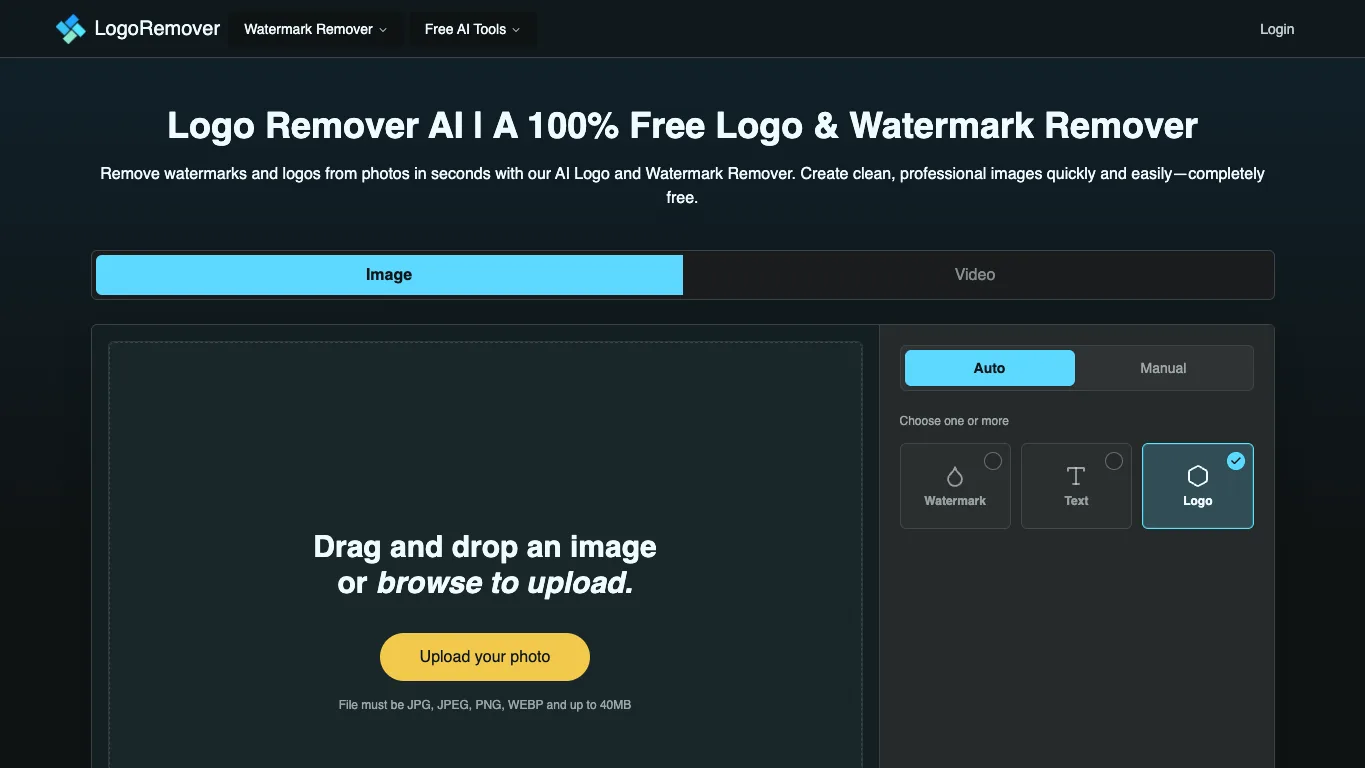1365x768 pixels.
Task: Uncheck the Logo option checkmark
Action: point(1236,461)
